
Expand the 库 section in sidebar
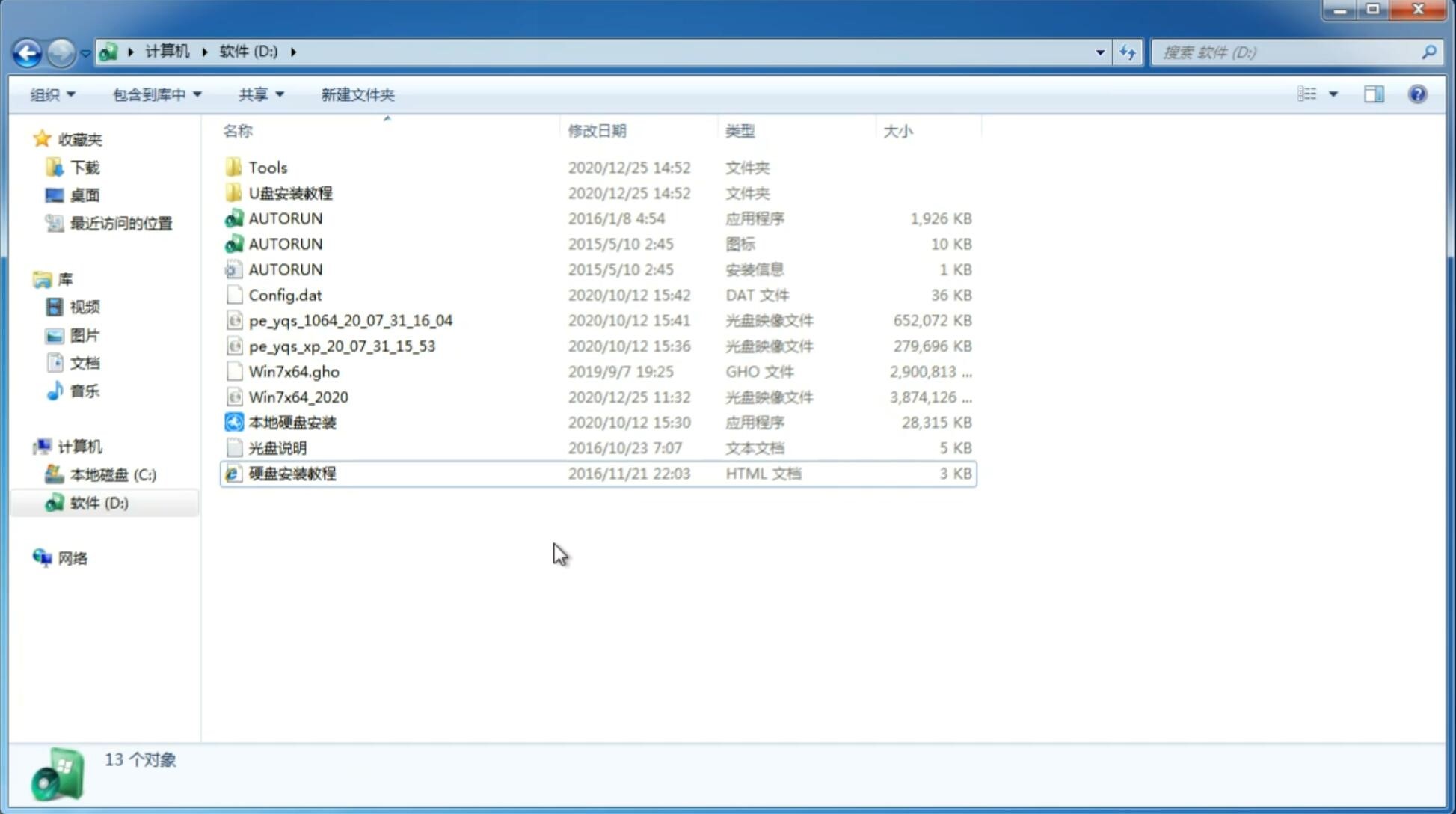27,278
